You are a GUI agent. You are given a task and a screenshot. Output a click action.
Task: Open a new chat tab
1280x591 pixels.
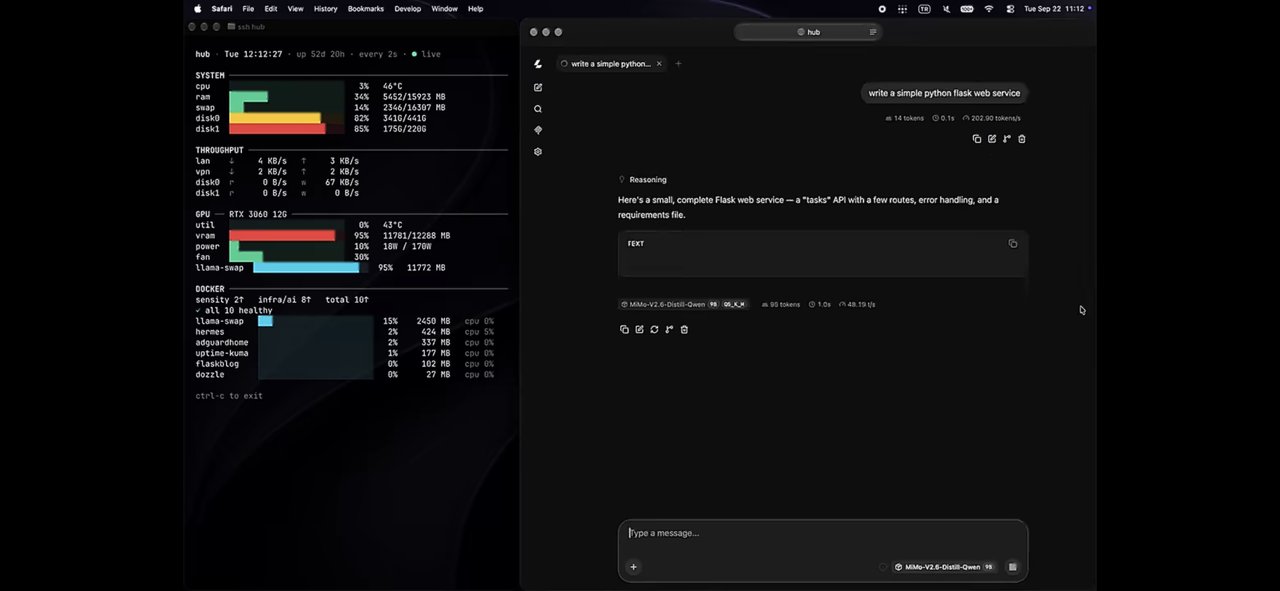click(678, 64)
